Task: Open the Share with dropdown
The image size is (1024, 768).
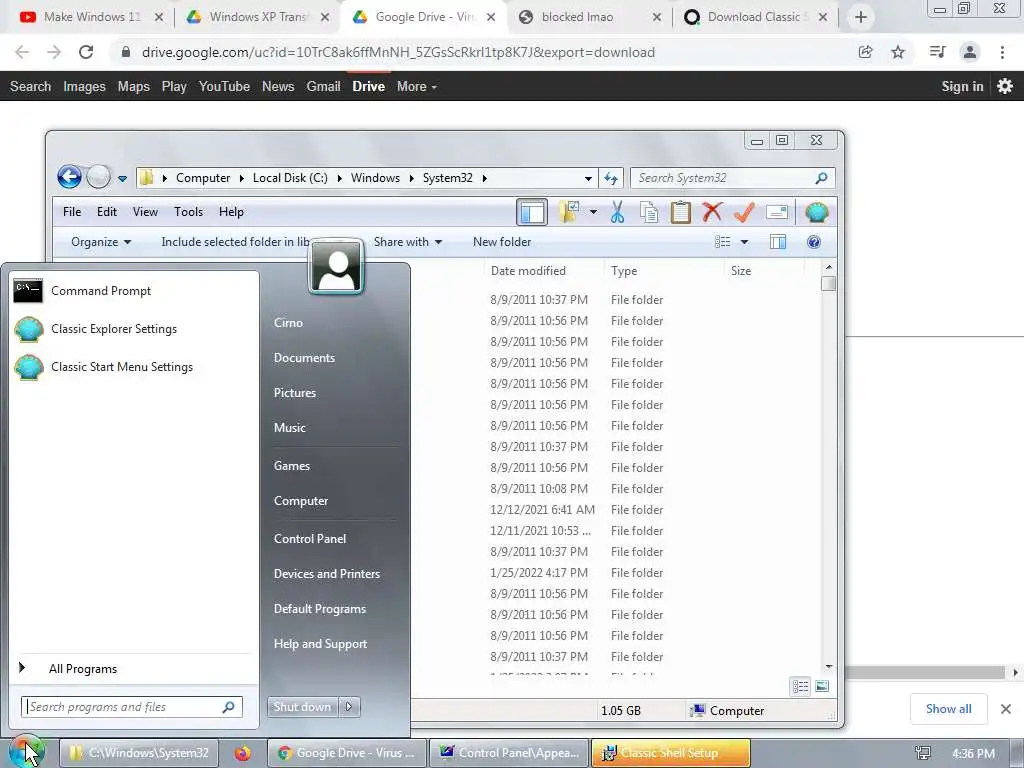Action: [408, 242]
